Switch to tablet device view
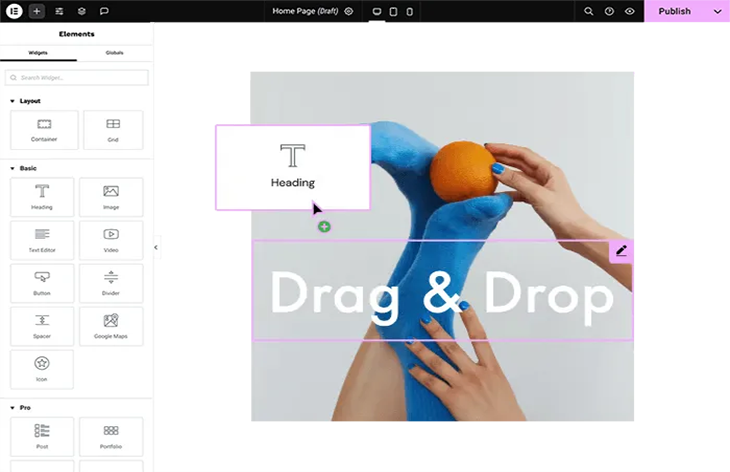Screen dimensions: 730x472 tap(393, 11)
